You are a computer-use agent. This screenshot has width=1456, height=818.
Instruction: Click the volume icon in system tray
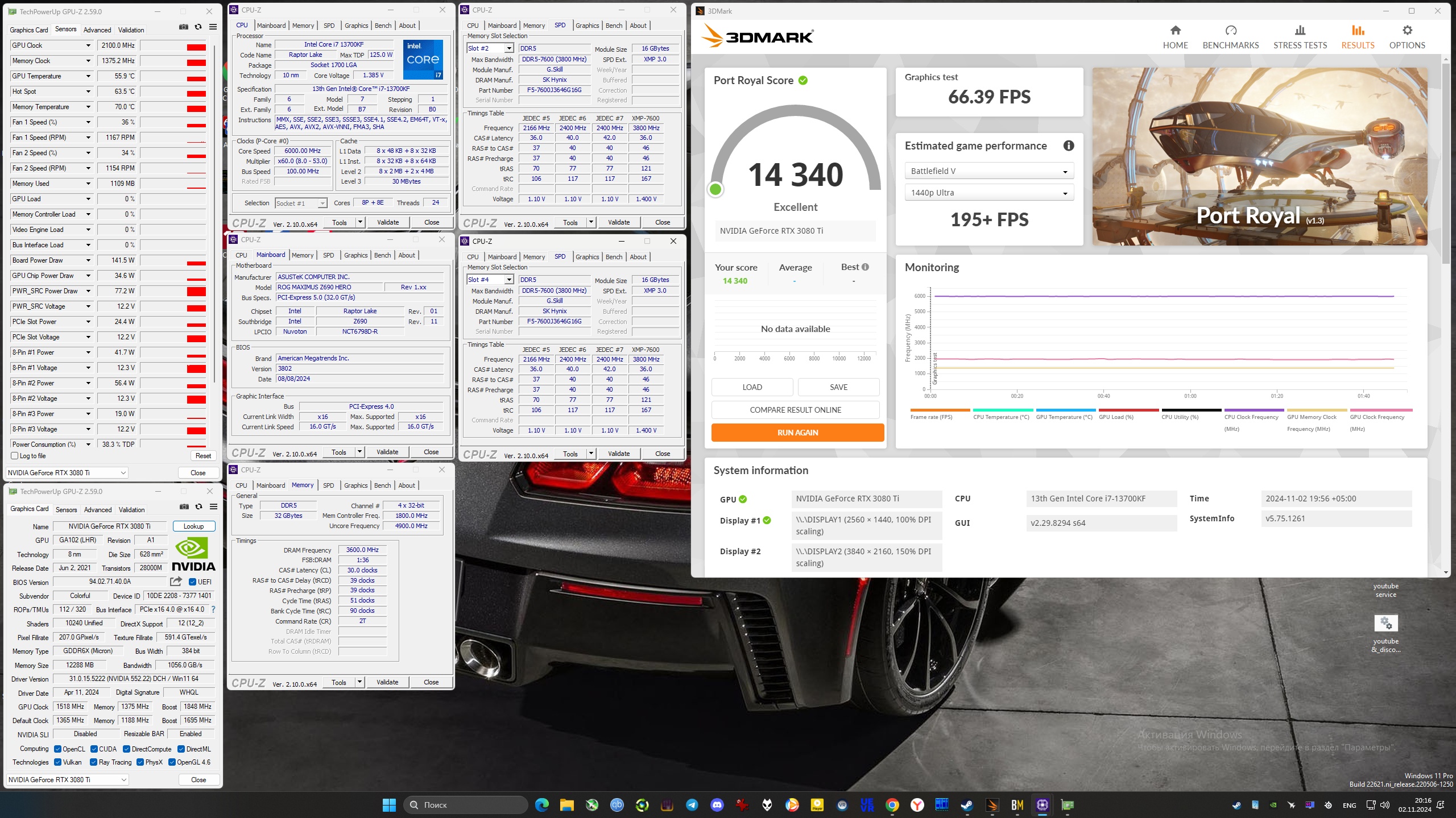click(x=1385, y=805)
